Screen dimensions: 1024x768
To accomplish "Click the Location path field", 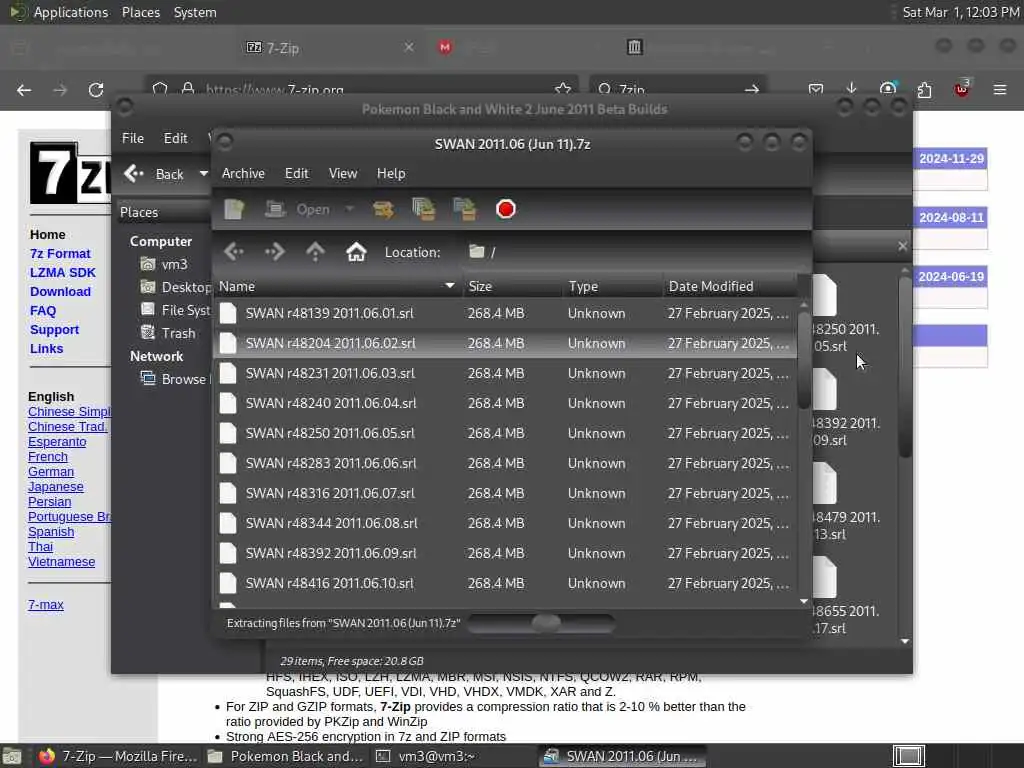I will (x=633, y=252).
